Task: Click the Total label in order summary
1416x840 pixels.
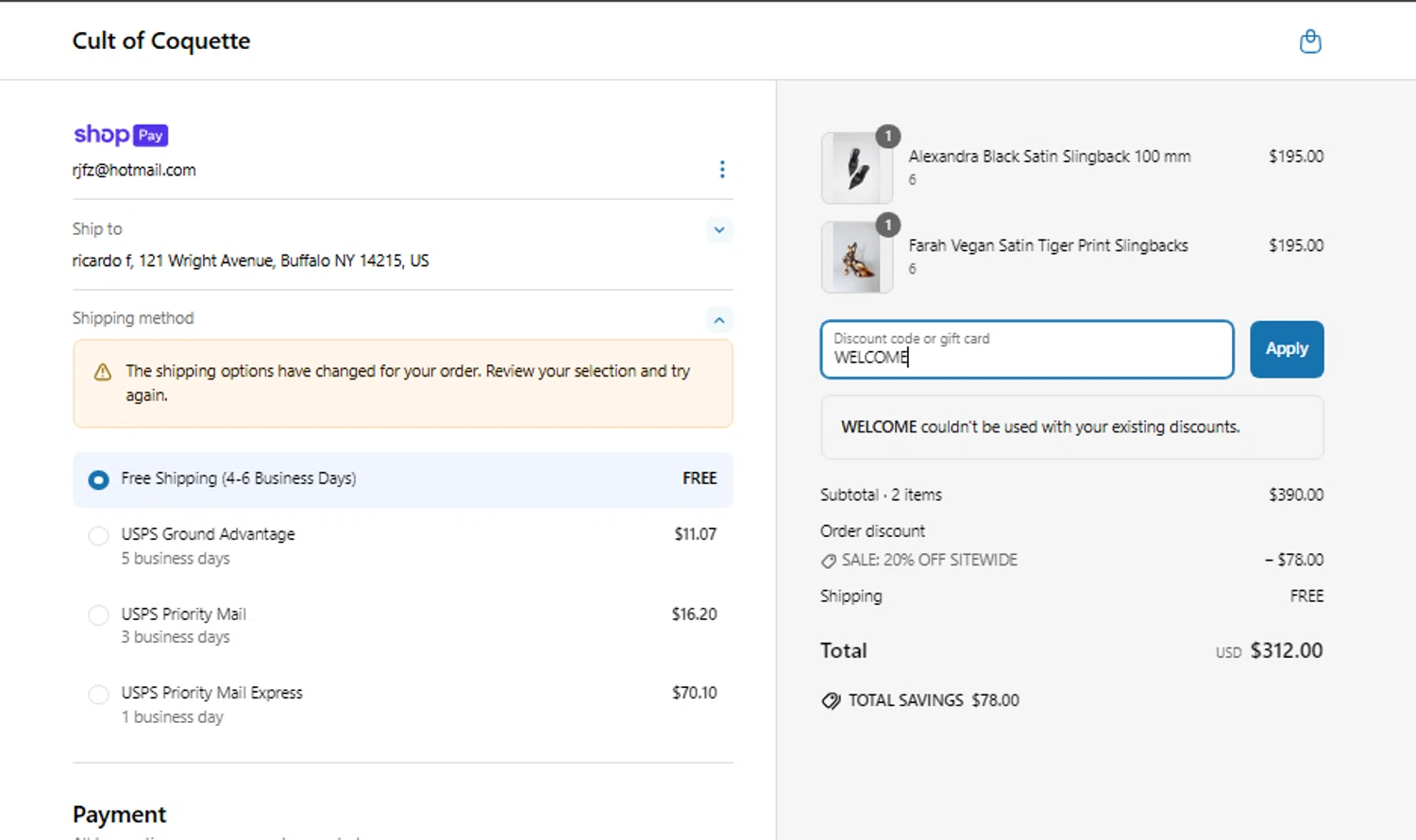Action: (843, 650)
